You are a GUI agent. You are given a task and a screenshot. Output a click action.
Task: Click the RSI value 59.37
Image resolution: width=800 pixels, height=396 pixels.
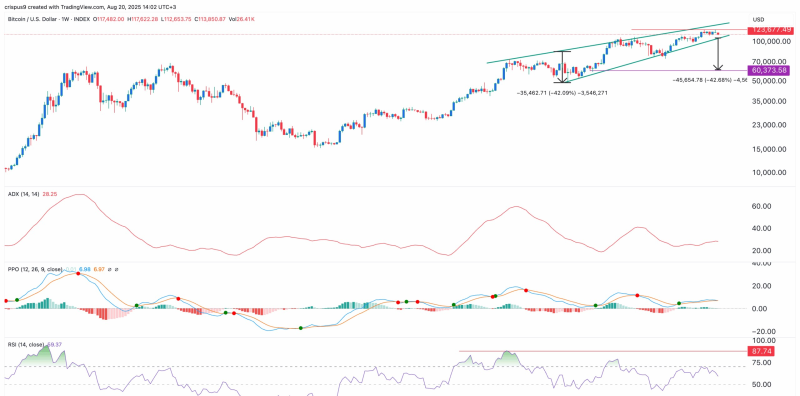54,344
